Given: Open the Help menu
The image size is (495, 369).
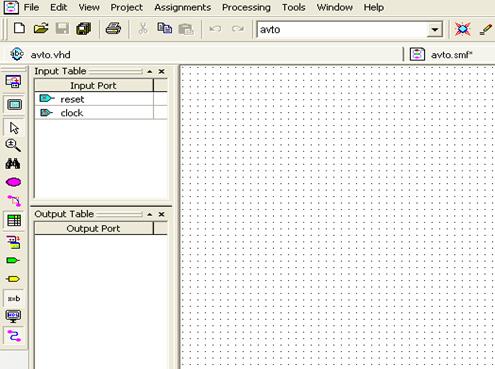Looking at the screenshot, I should click(x=374, y=7).
